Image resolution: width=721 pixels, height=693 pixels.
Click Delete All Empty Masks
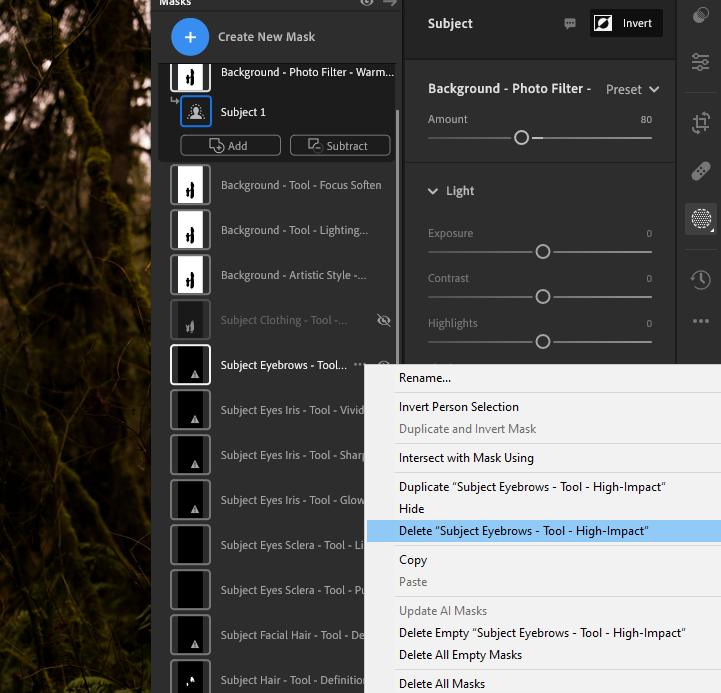click(460, 655)
